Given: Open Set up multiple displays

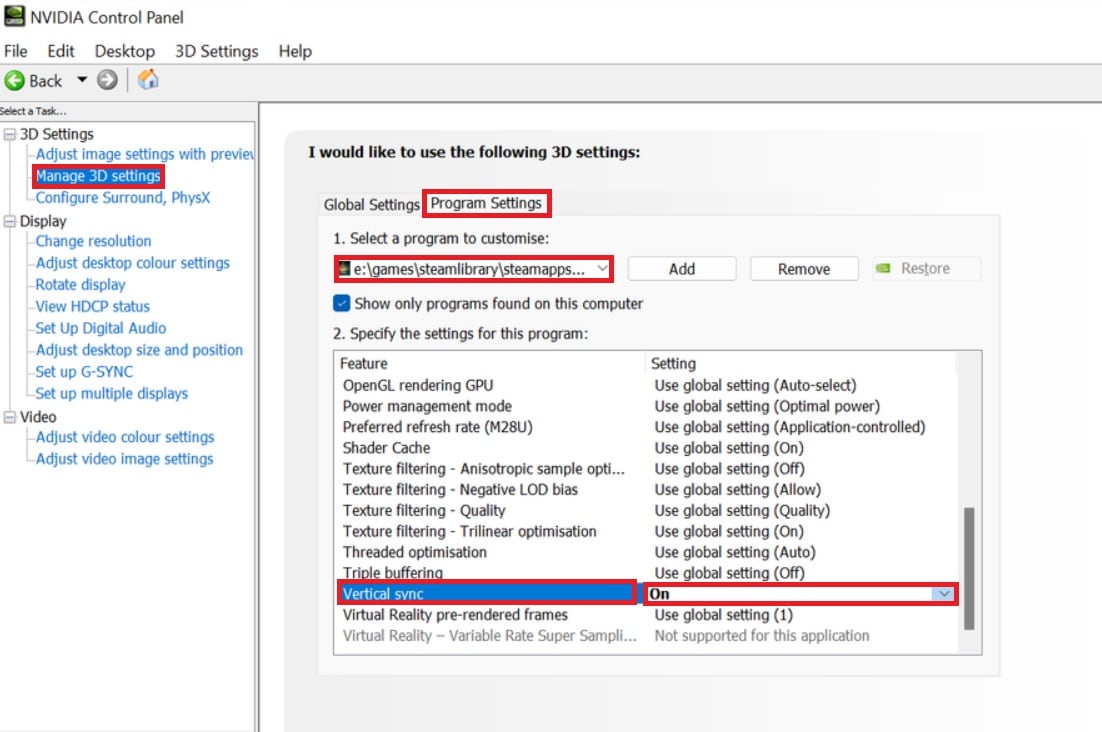Looking at the screenshot, I should 112,393.
